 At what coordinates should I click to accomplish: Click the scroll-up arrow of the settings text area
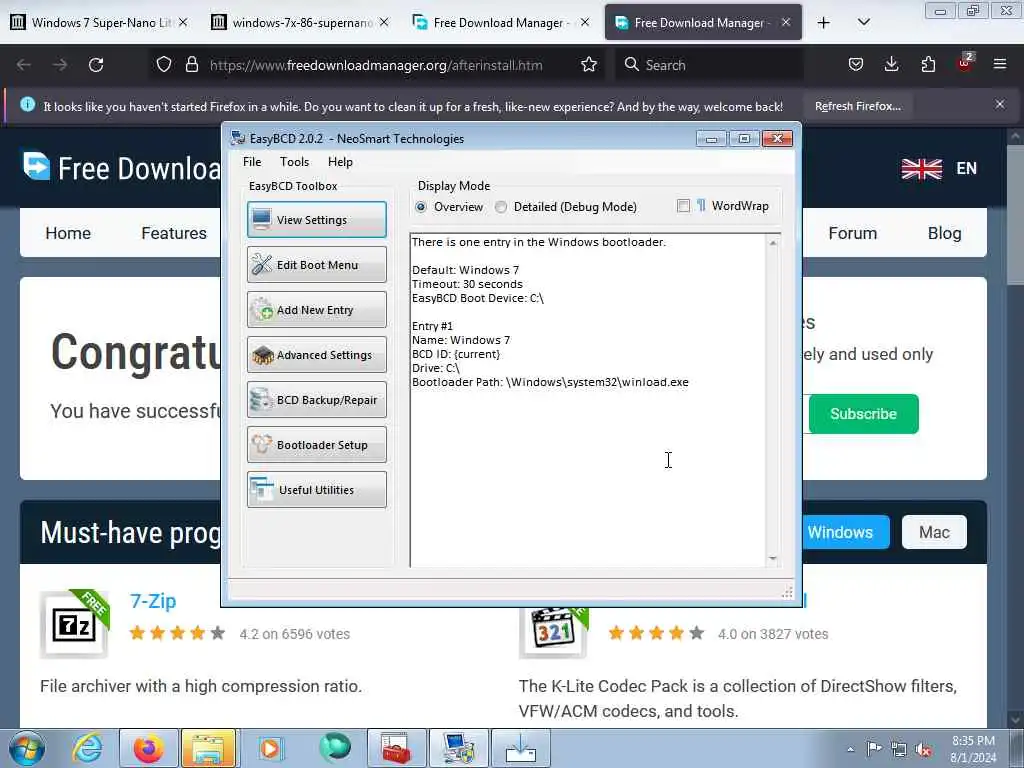773,243
